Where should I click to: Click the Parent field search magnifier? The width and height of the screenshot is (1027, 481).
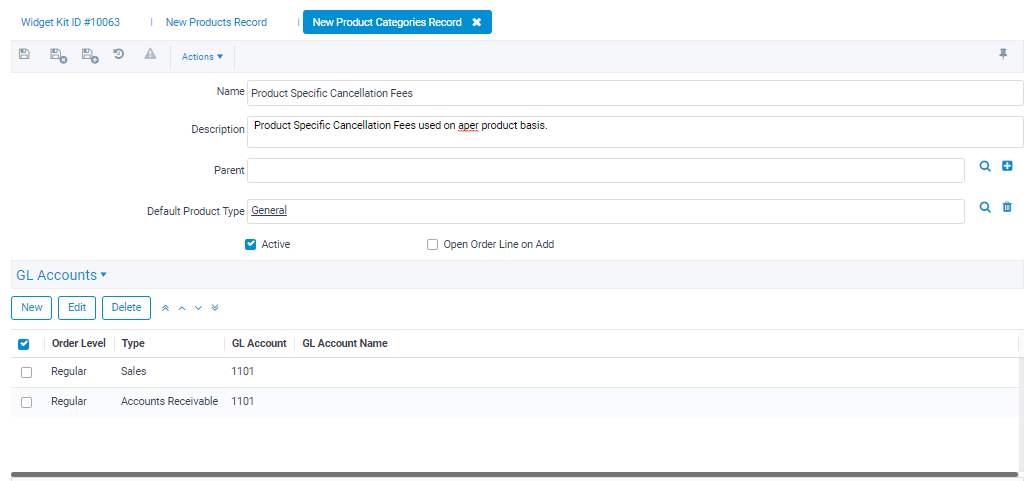click(x=984, y=166)
